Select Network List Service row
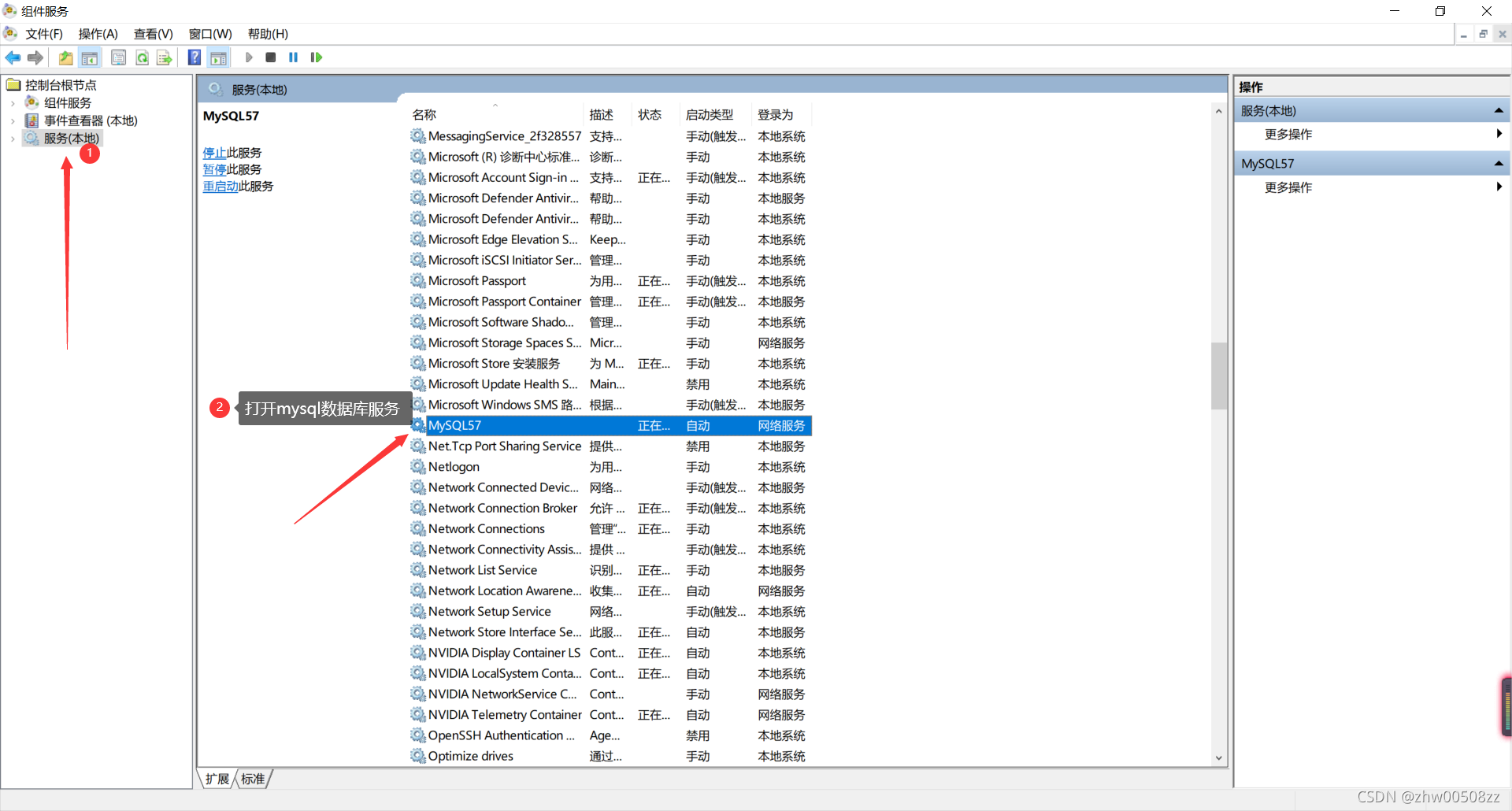The height and width of the screenshot is (811, 1512). (610, 570)
